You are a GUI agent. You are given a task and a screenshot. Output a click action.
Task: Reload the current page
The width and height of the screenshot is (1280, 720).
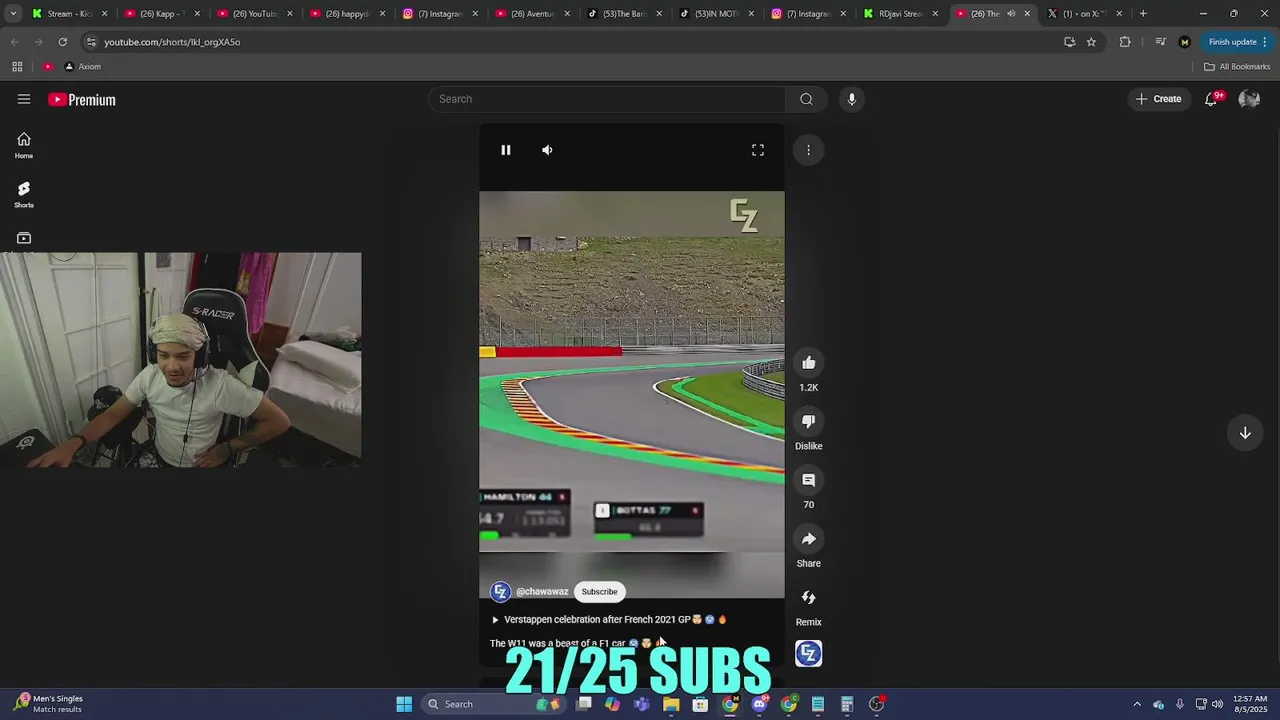click(x=62, y=42)
